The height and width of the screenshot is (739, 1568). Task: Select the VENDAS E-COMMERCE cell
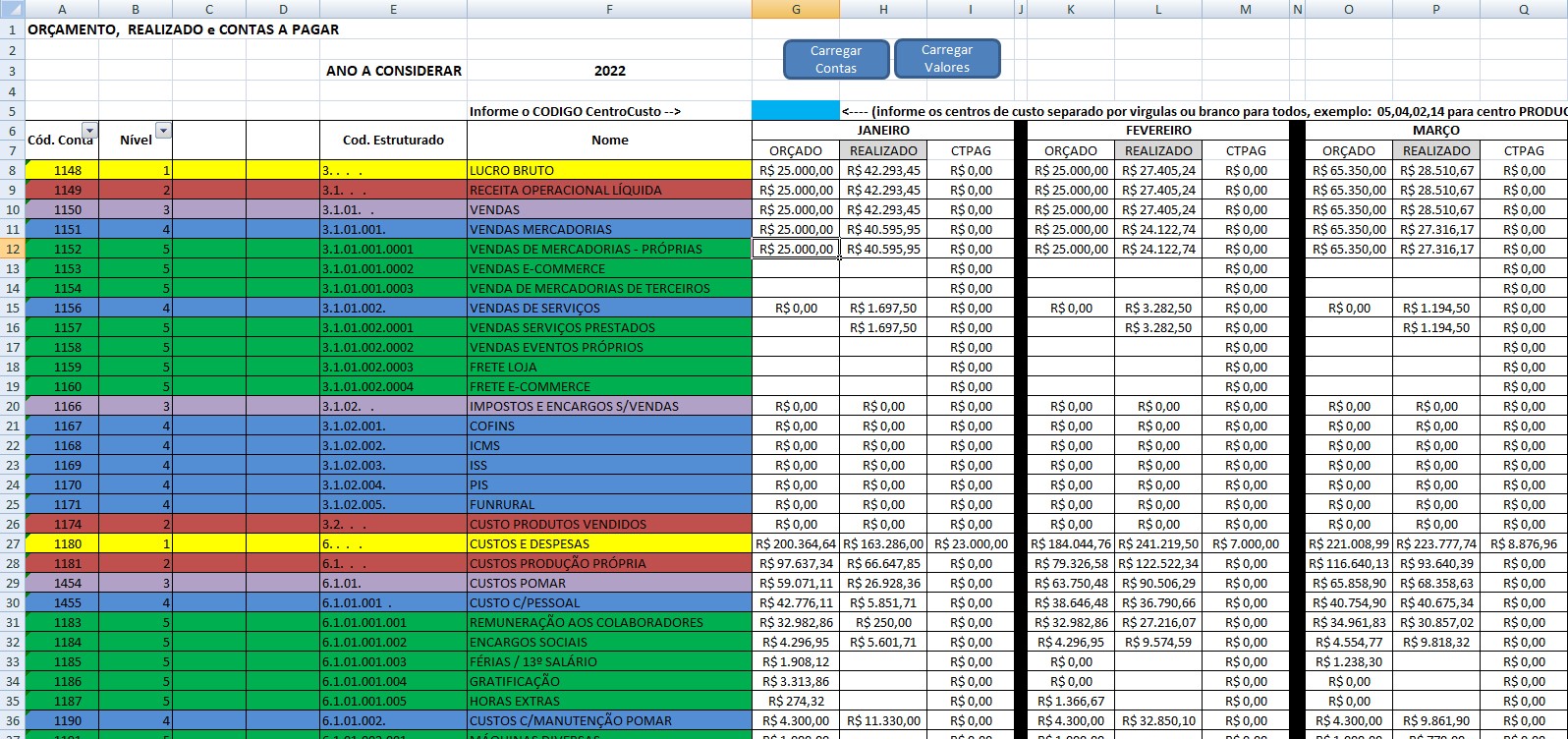609,268
